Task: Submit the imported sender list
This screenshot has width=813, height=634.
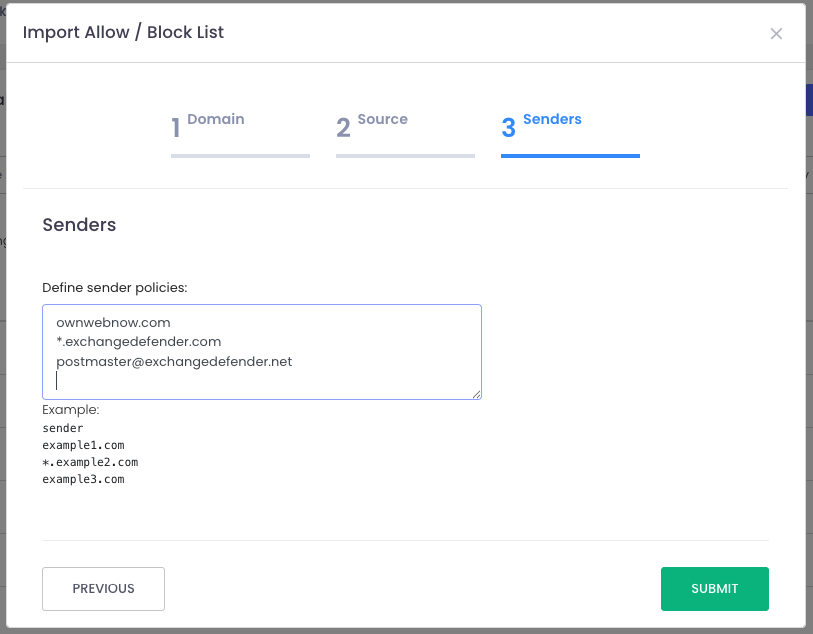Action: pos(714,588)
